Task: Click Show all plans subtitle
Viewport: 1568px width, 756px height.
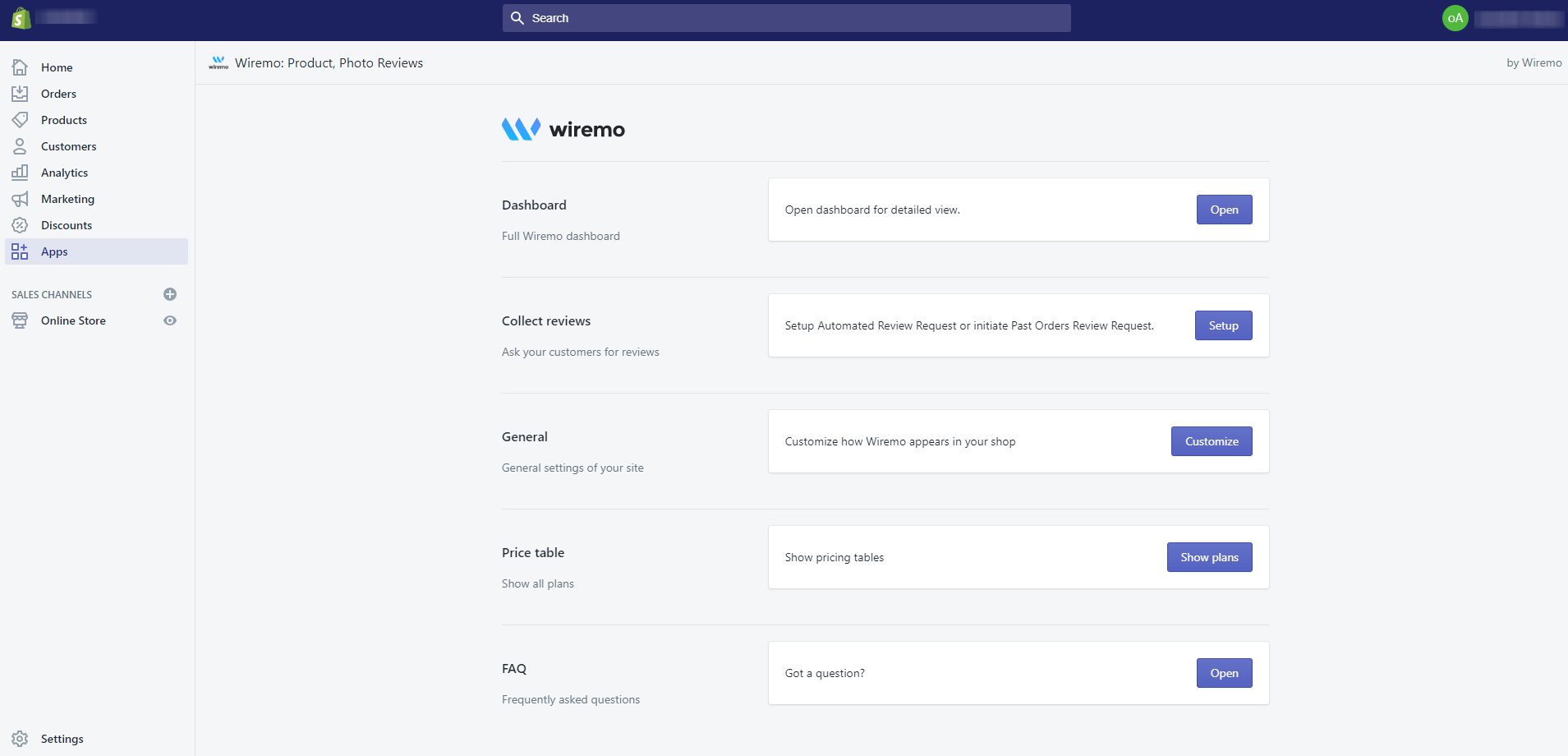Action: (538, 583)
